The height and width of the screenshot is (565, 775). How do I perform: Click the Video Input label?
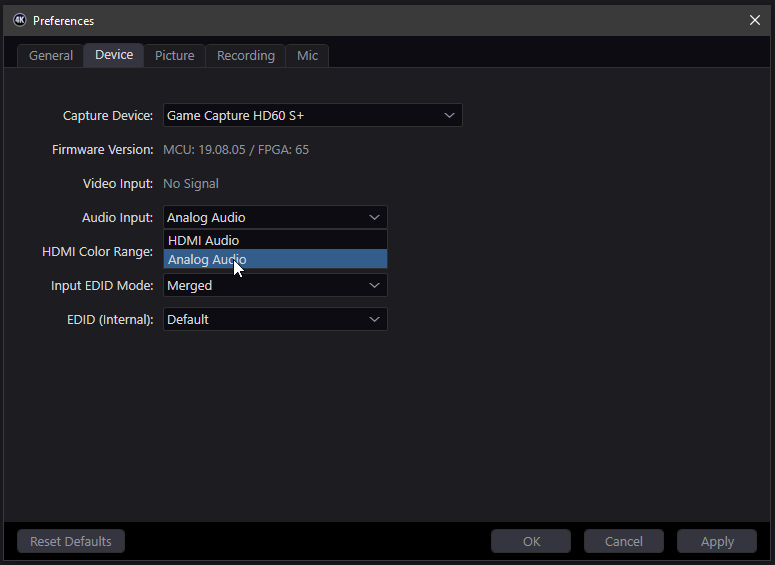(x=118, y=184)
